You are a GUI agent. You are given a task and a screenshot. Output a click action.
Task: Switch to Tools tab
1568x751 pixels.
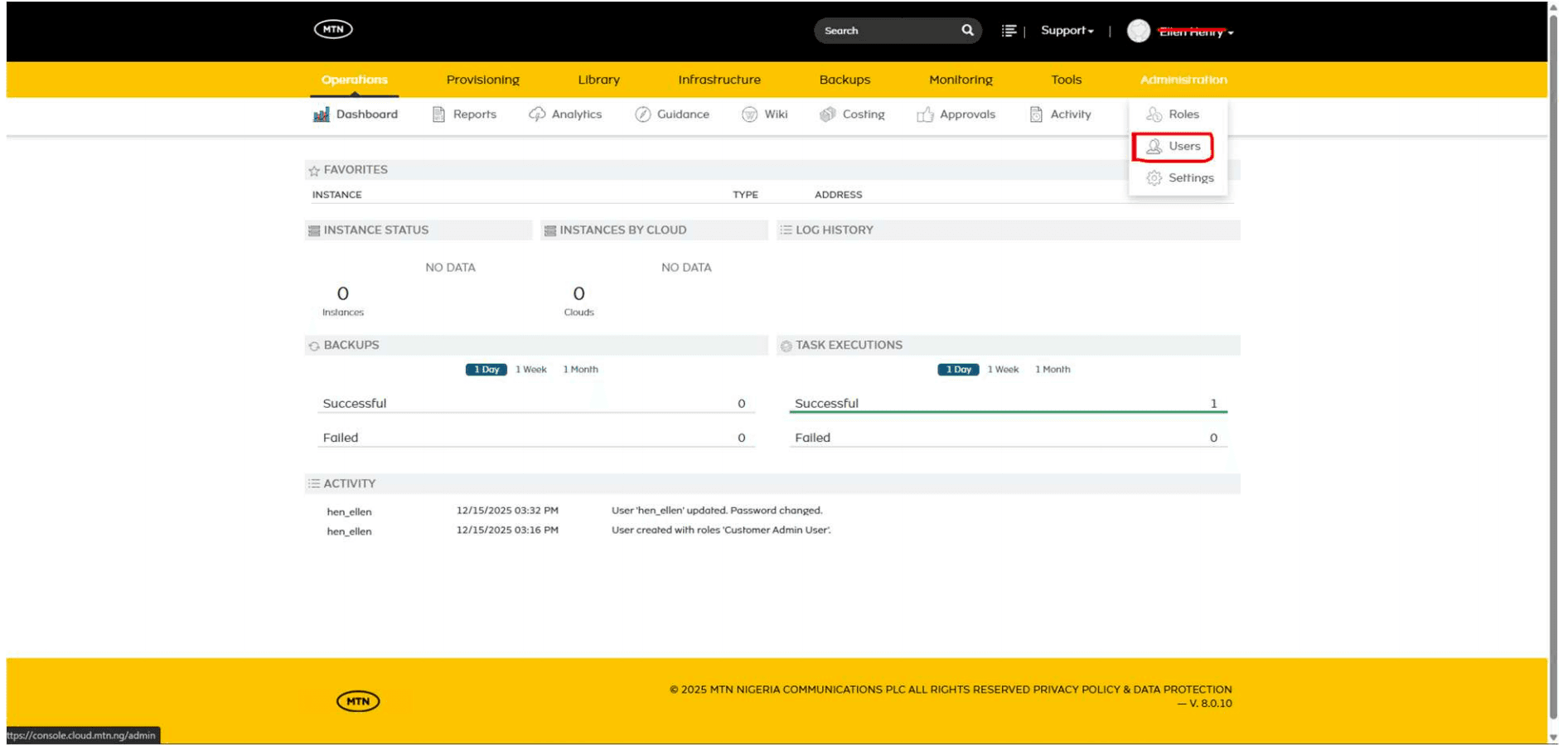(x=1066, y=80)
